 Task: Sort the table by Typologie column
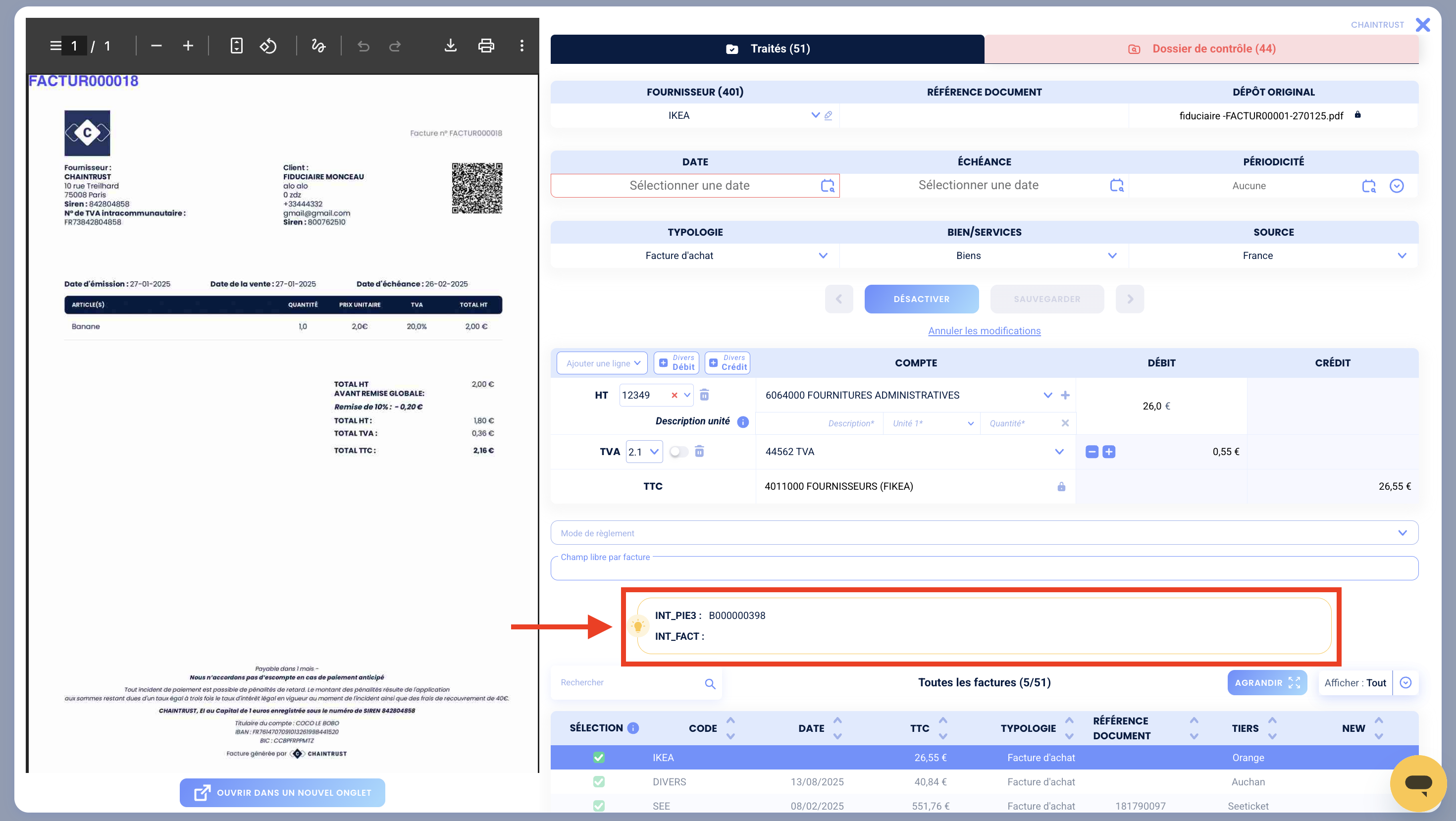coord(1069,728)
